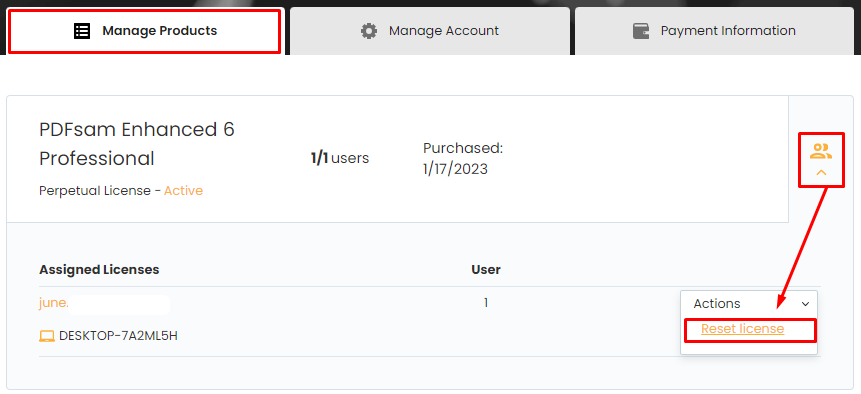
Task: Collapse assigned licenses with the up chevron
Action: click(x=821, y=172)
